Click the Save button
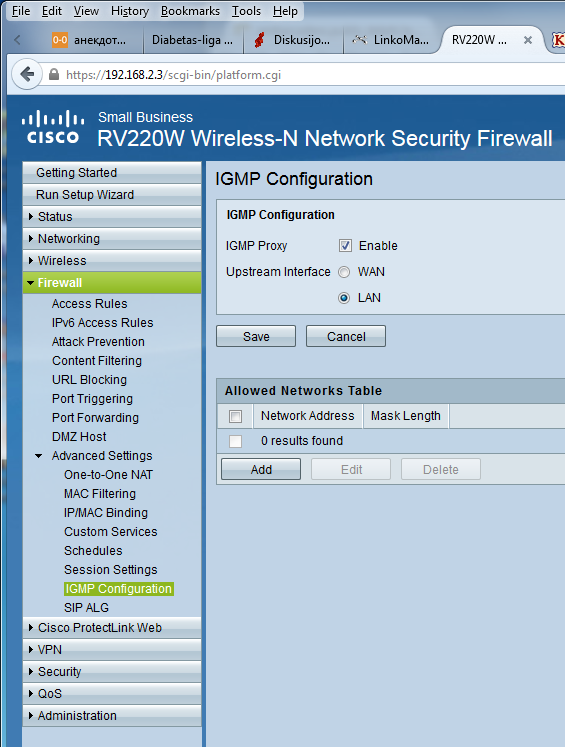565x747 pixels. pos(256,336)
